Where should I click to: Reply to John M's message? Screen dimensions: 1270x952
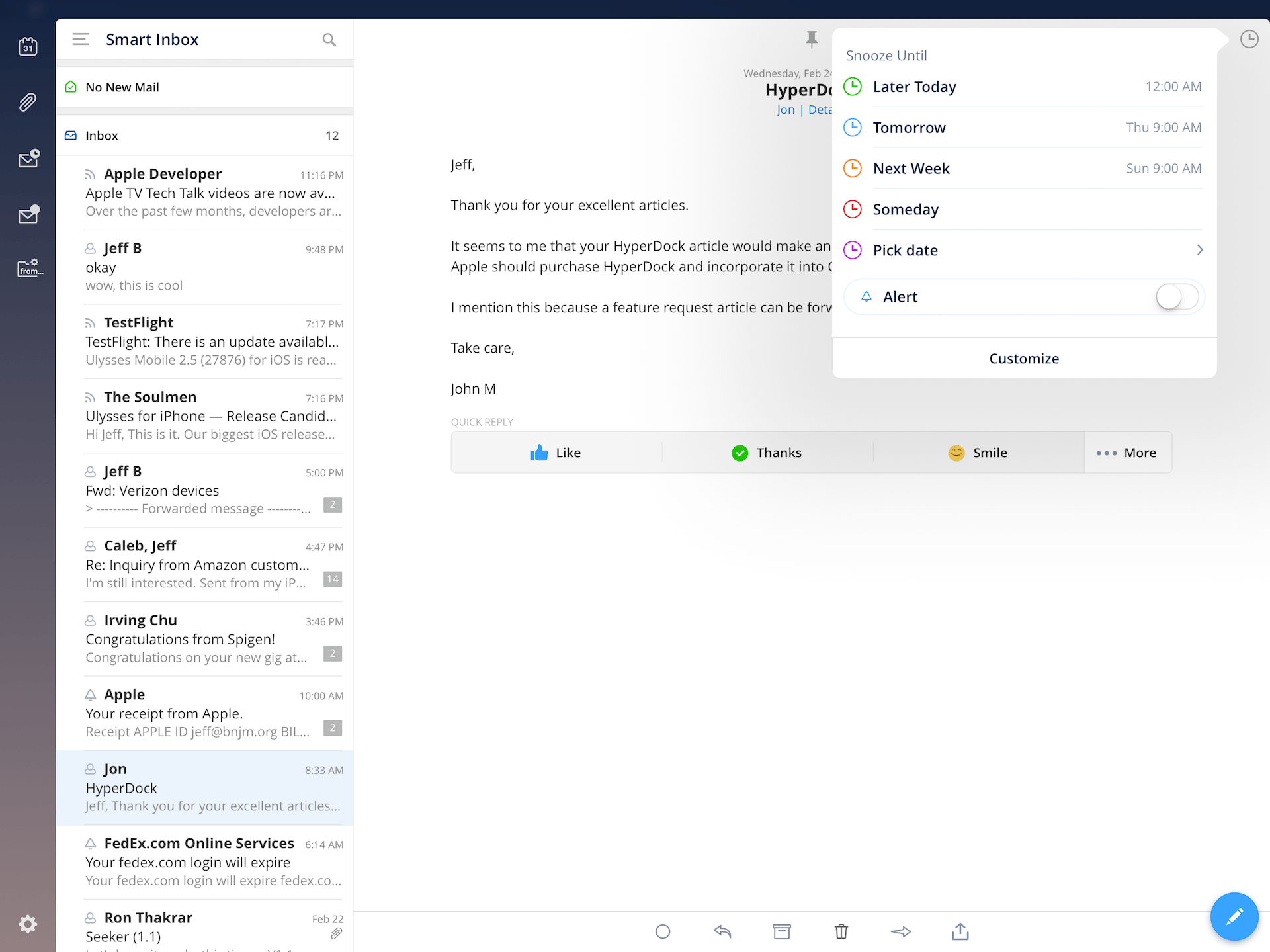(x=722, y=931)
